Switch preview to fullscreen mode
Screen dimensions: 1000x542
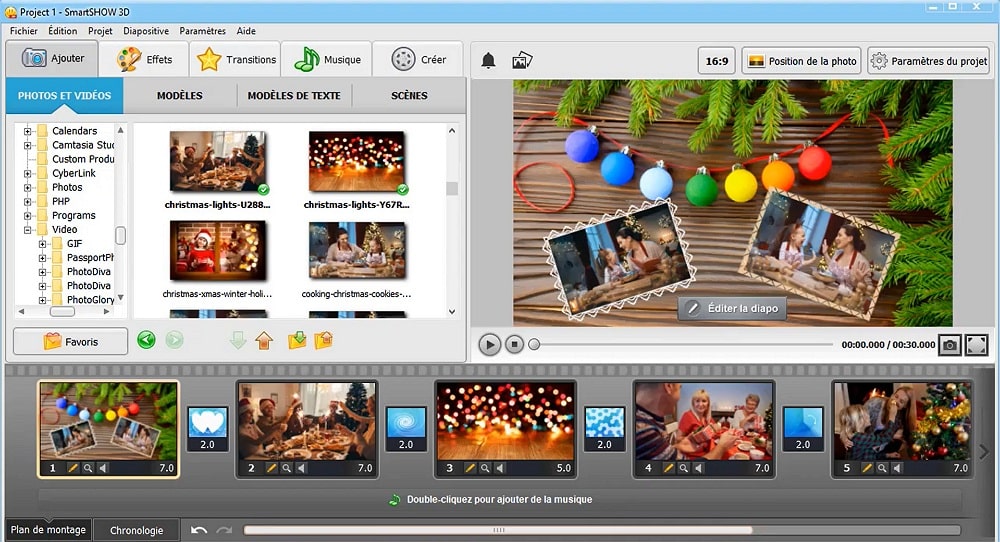point(976,345)
